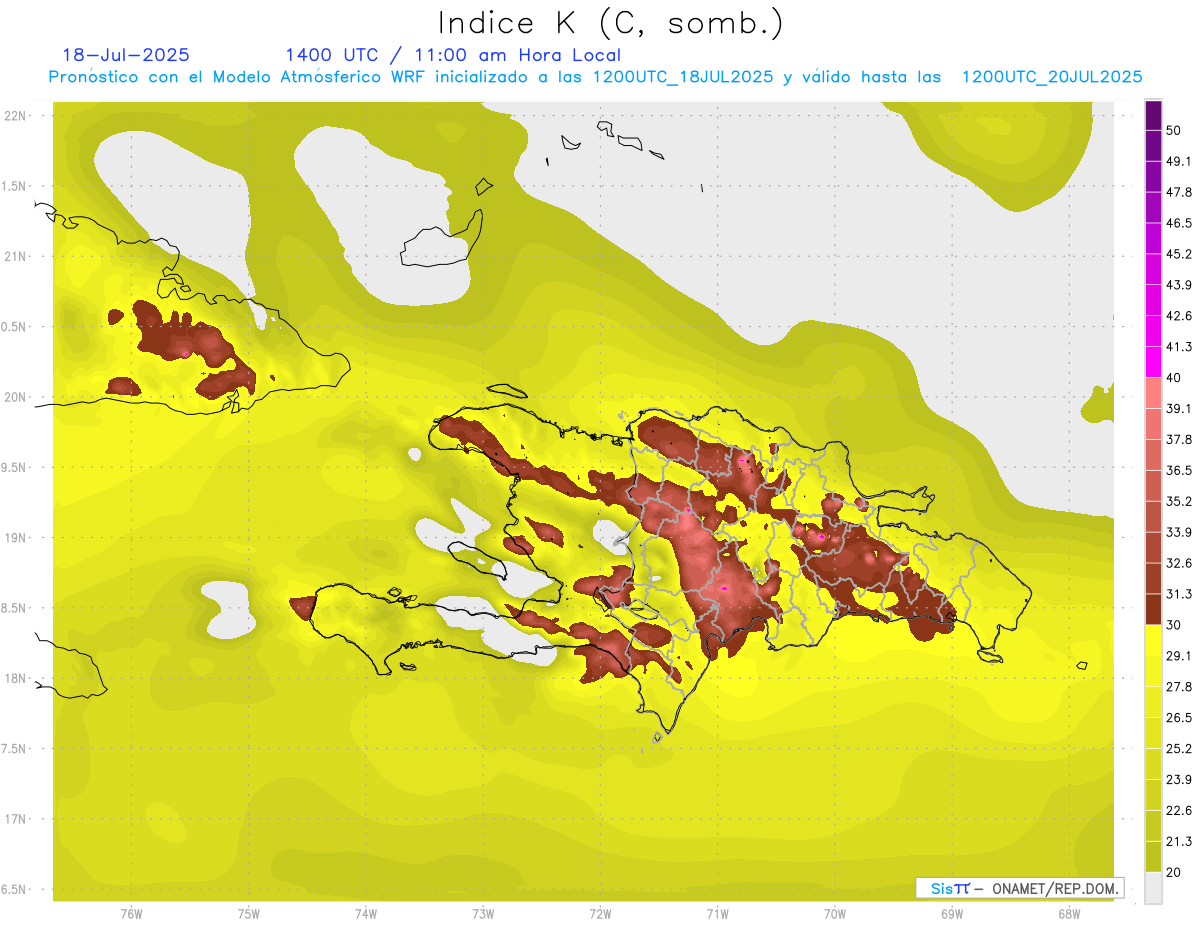
Task: Click the "74W" longitude label
Action: [x=366, y=914]
